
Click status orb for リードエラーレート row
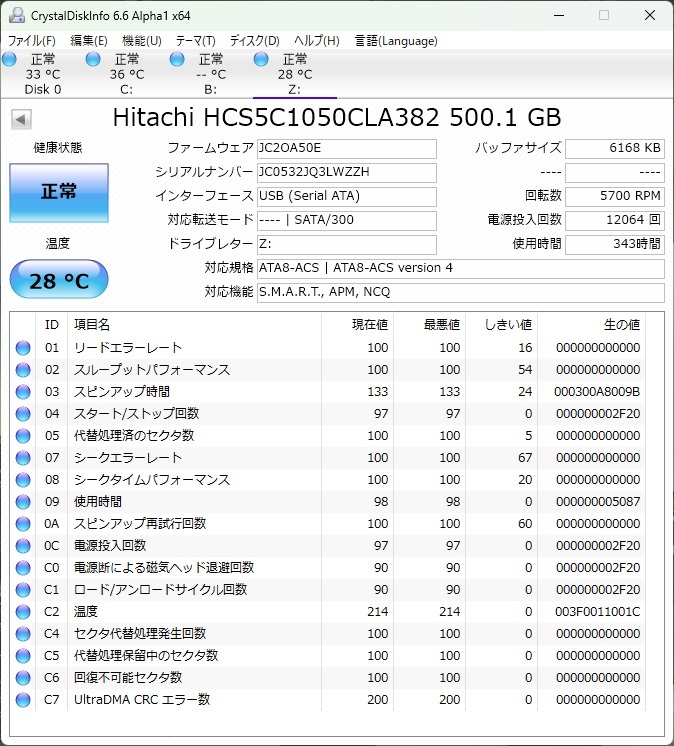(x=23, y=348)
